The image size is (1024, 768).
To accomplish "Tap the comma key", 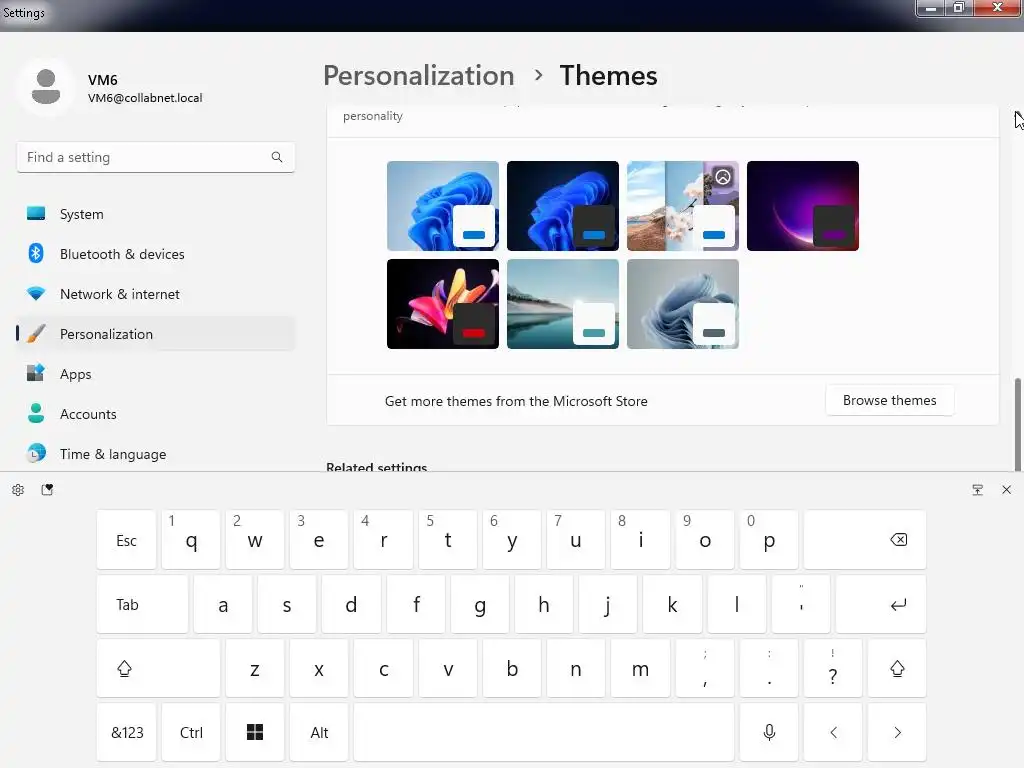I will coord(705,668).
